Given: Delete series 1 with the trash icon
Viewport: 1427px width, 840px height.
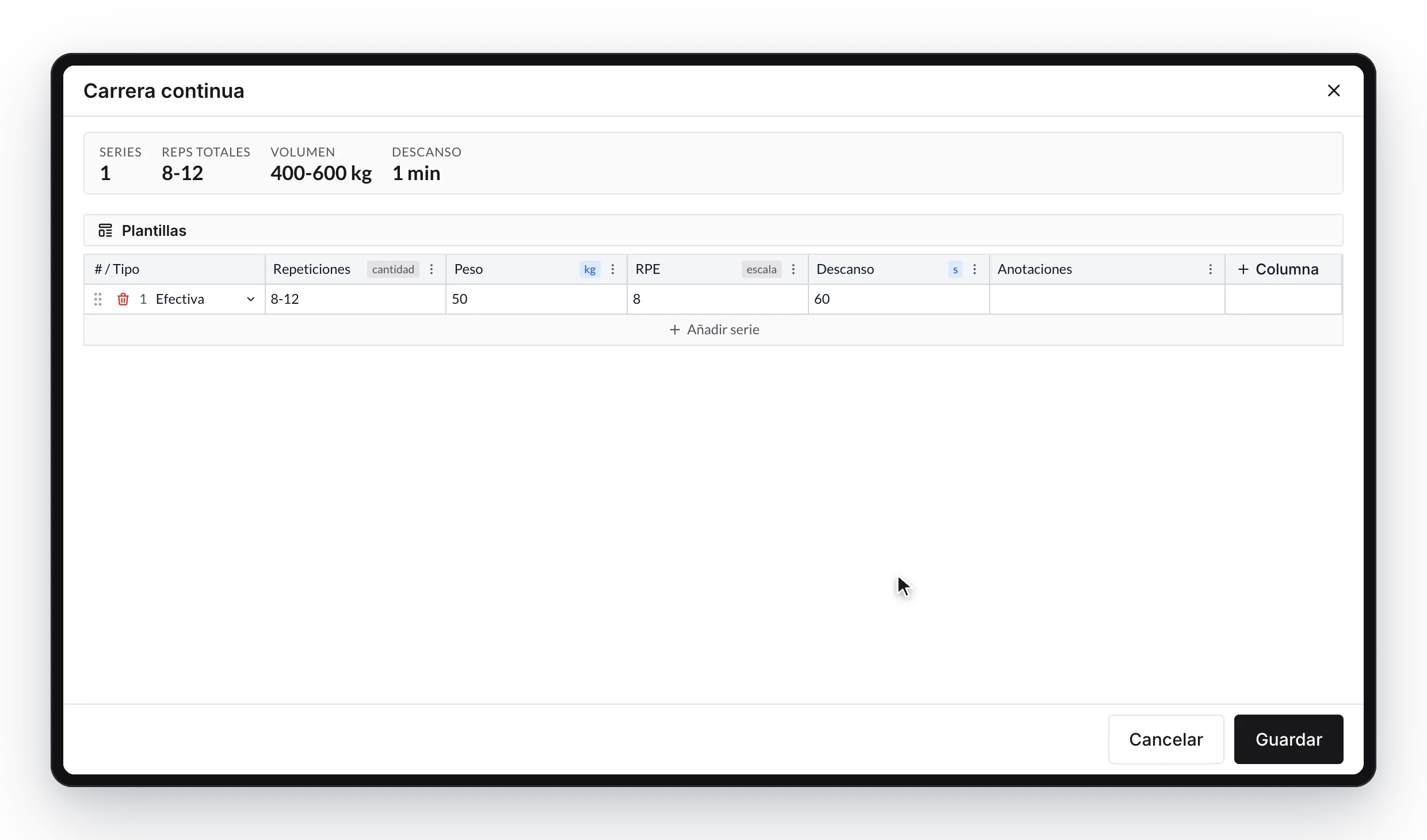Looking at the screenshot, I should coord(123,299).
